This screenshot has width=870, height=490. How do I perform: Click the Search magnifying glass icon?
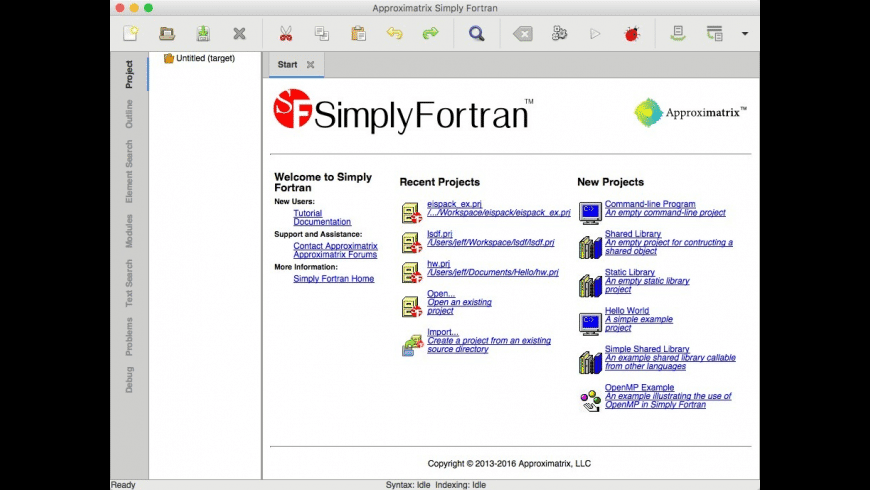[477, 34]
